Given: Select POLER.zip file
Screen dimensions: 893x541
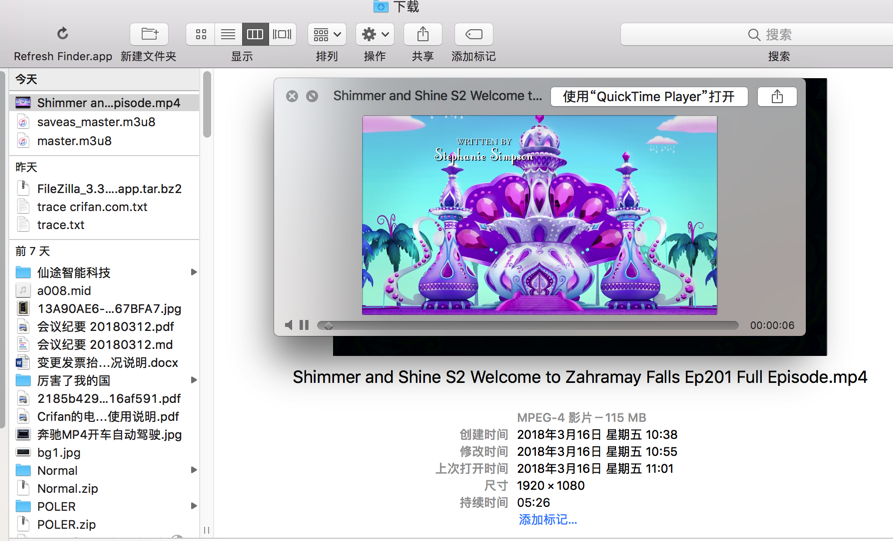Looking at the screenshot, I should point(104,524).
